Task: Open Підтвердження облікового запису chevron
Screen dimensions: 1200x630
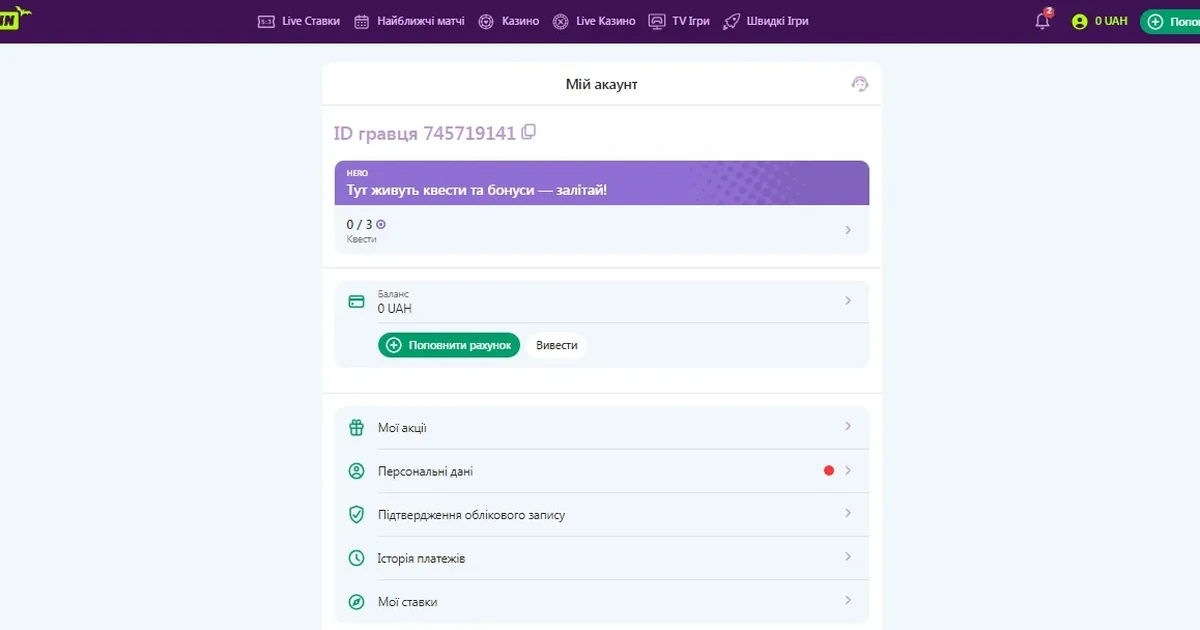Action: point(848,513)
